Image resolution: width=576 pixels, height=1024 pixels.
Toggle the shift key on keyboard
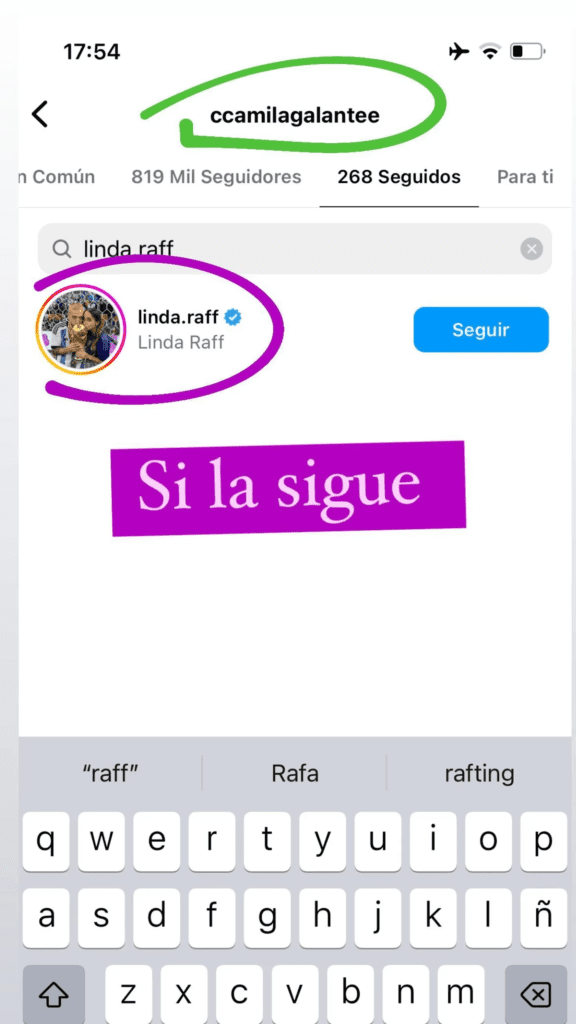(54, 995)
